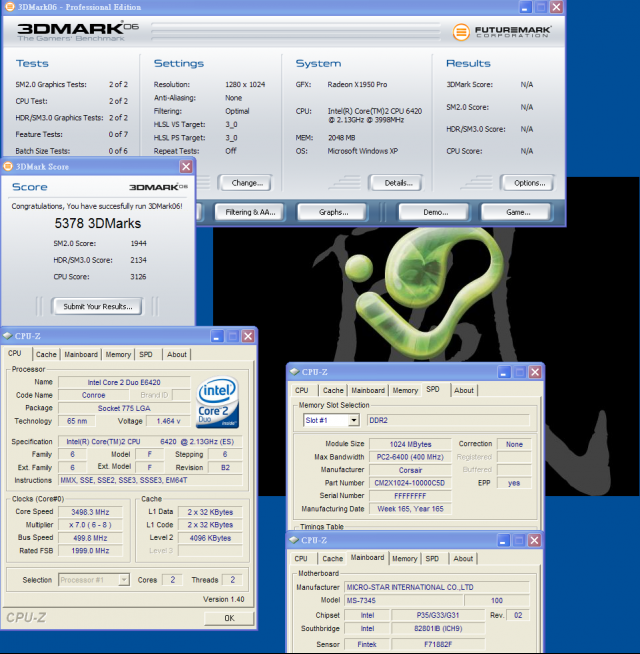Click the Level 2 4096 KBytes cache field

tap(210, 538)
